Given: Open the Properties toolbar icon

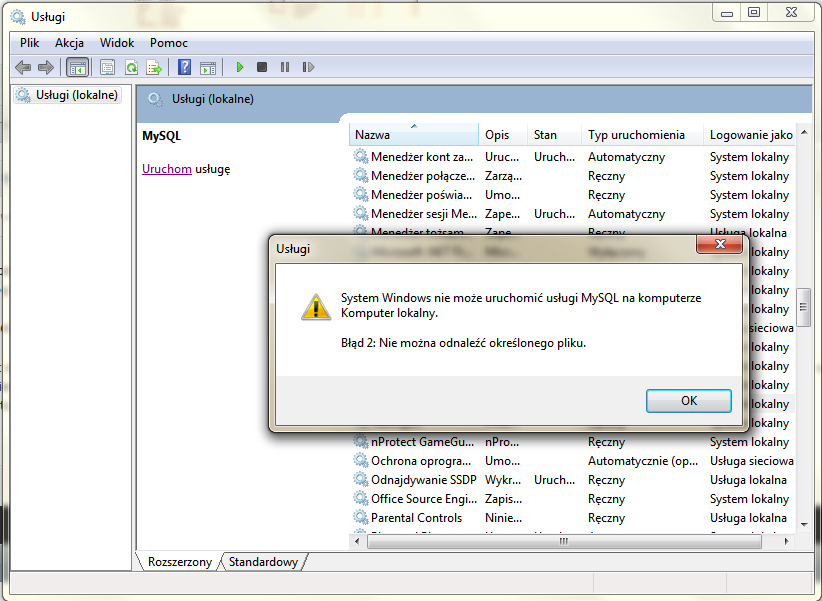Looking at the screenshot, I should click(107, 67).
